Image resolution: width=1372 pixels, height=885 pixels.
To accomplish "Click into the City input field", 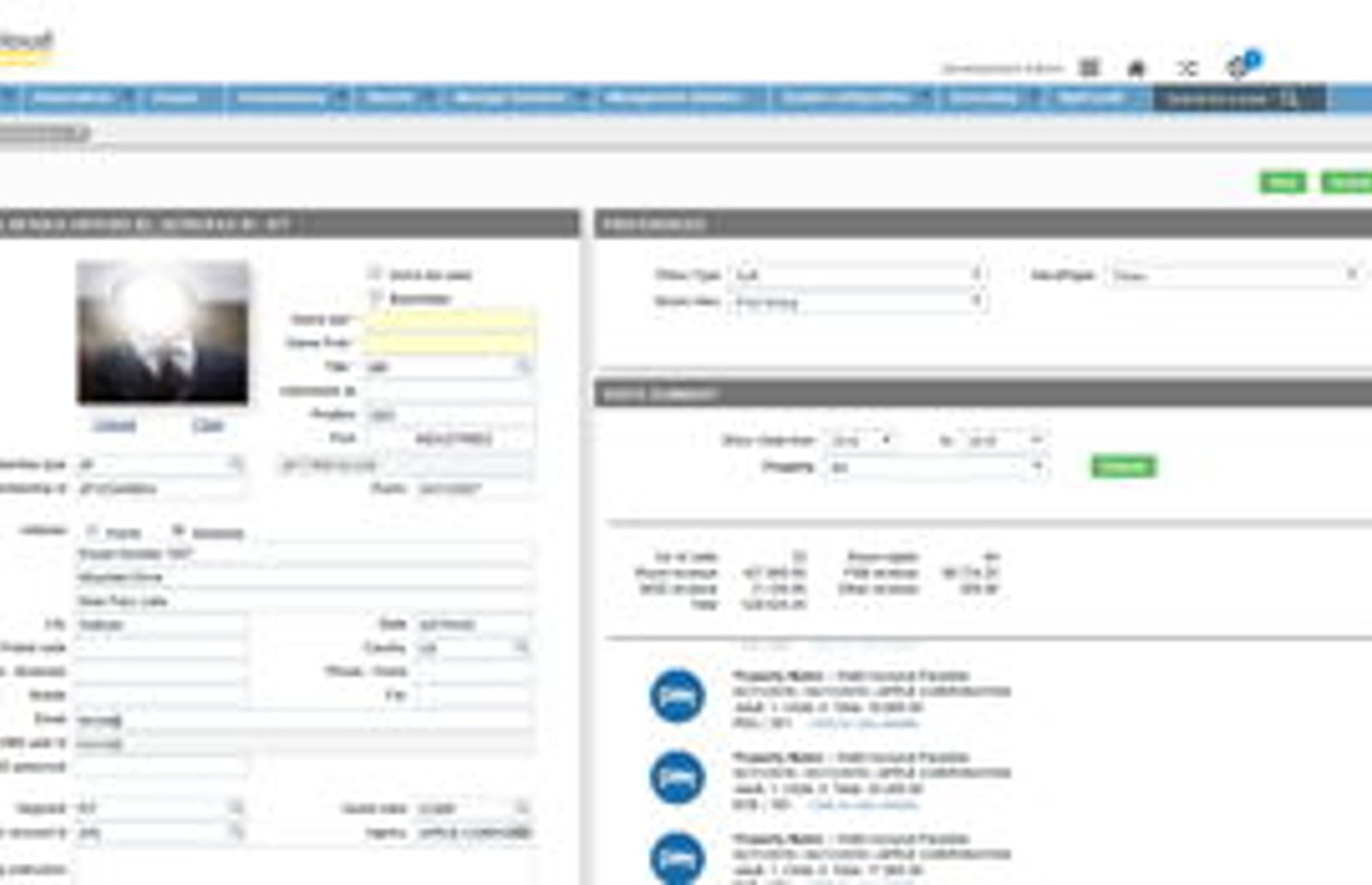I will pyautogui.click(x=161, y=624).
